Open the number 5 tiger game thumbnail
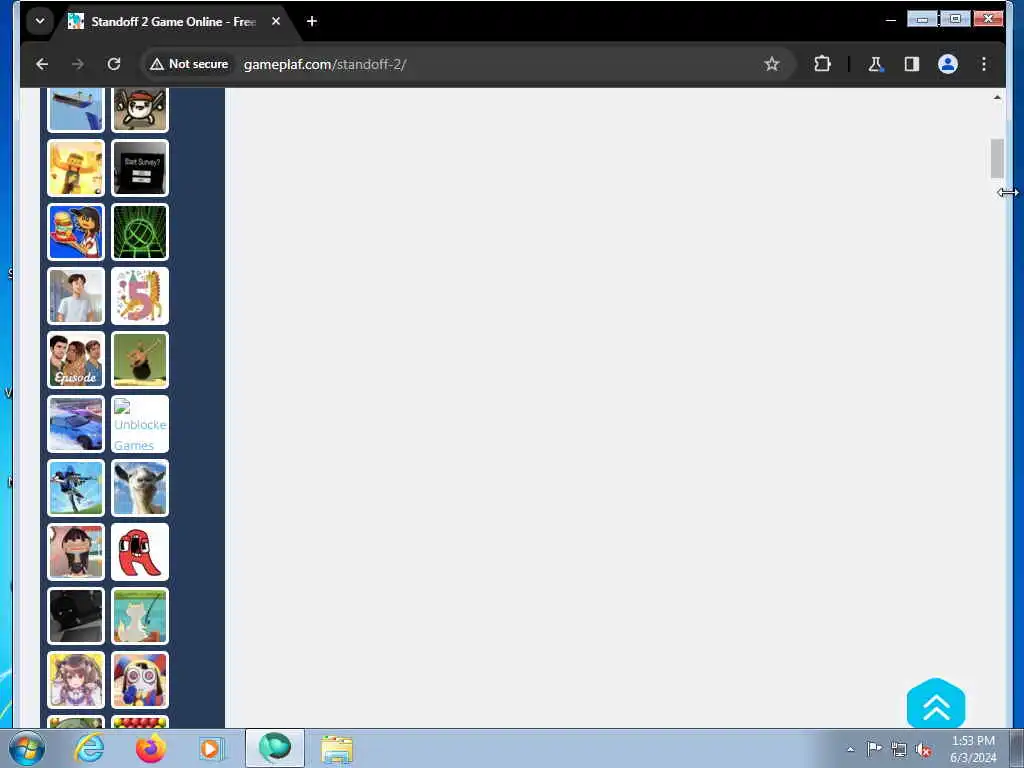Viewport: 1024px width, 768px height. (x=140, y=296)
